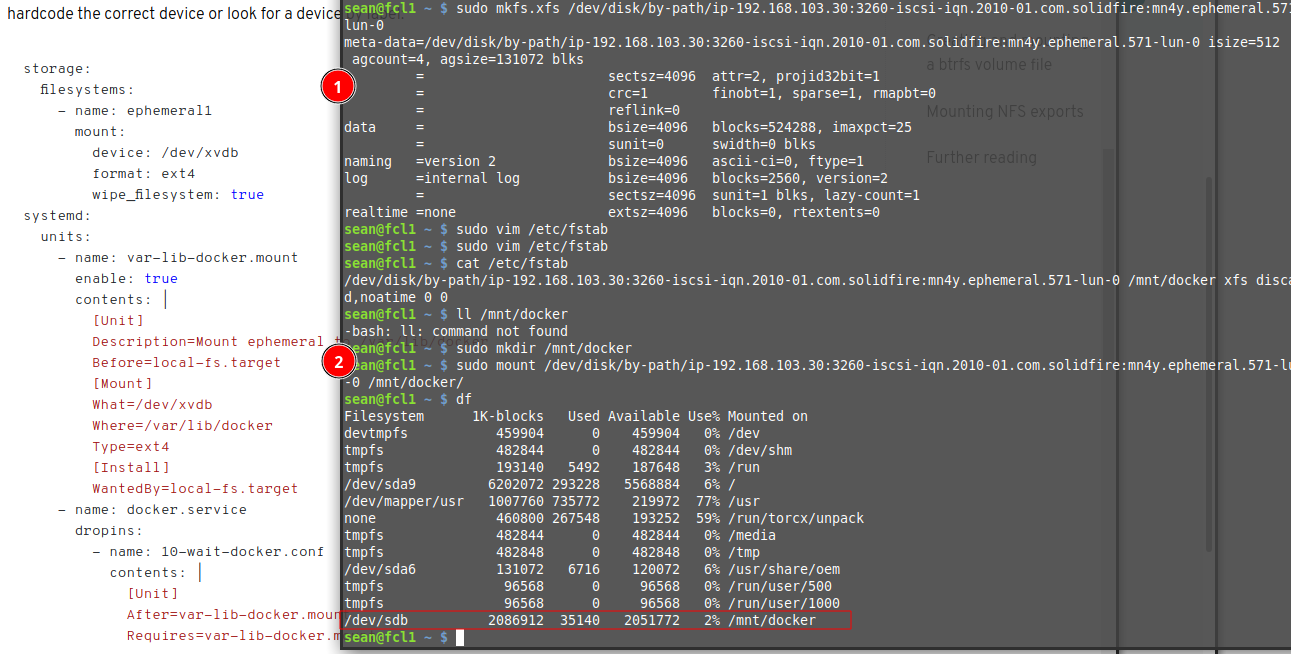The width and height of the screenshot is (1291, 654).
Task: Click the 'dropins:' YAML key
Action: click(109, 531)
